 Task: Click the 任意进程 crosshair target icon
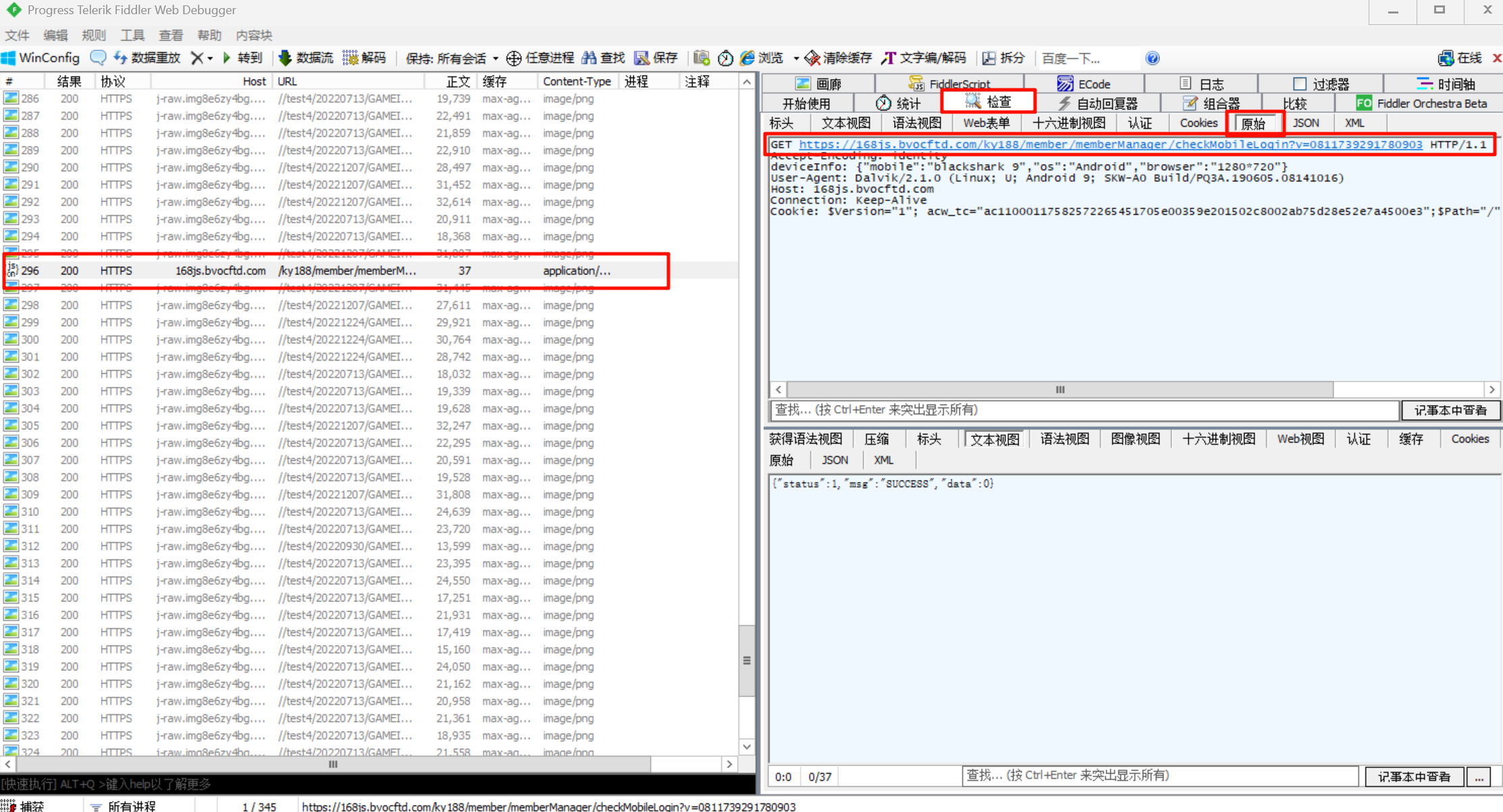coord(514,59)
